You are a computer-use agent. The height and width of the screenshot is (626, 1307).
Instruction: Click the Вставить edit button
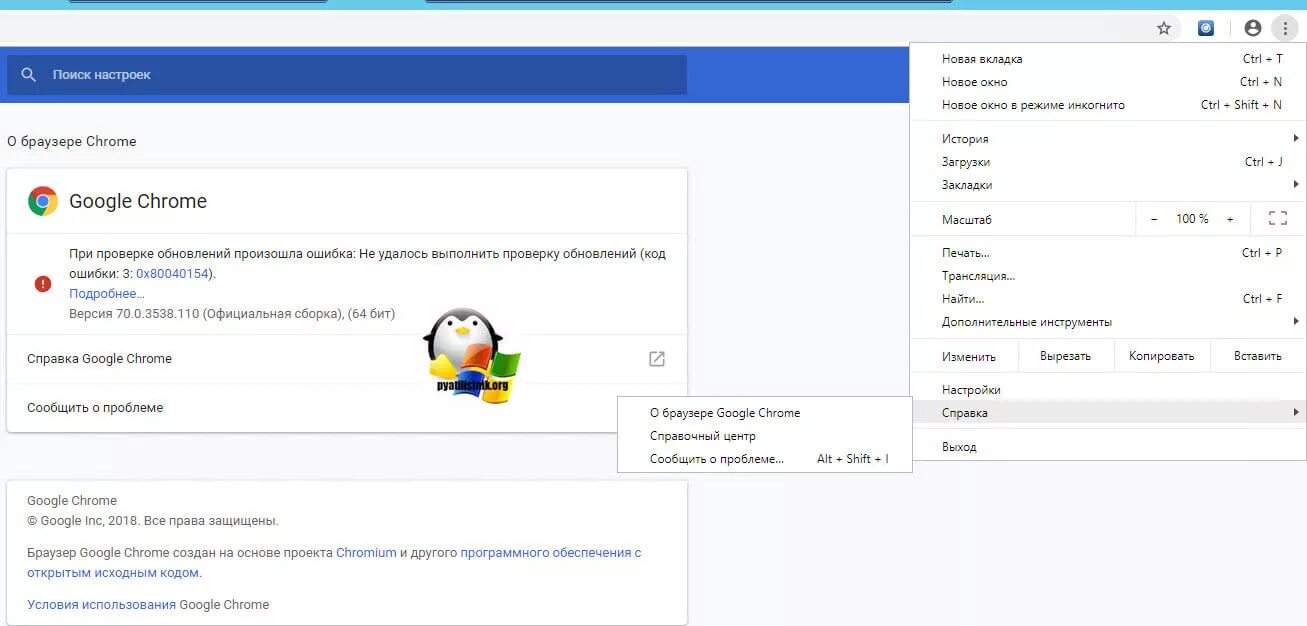[1258, 356]
